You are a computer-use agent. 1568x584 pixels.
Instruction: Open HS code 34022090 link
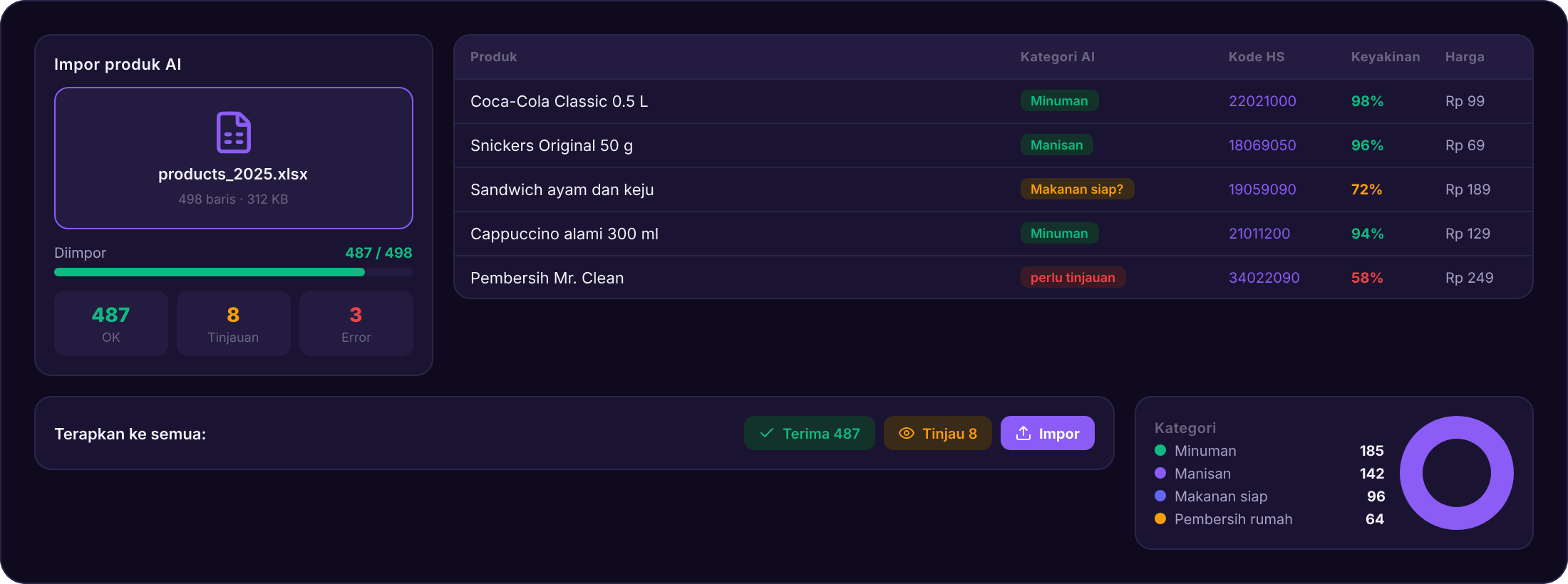[1264, 278]
